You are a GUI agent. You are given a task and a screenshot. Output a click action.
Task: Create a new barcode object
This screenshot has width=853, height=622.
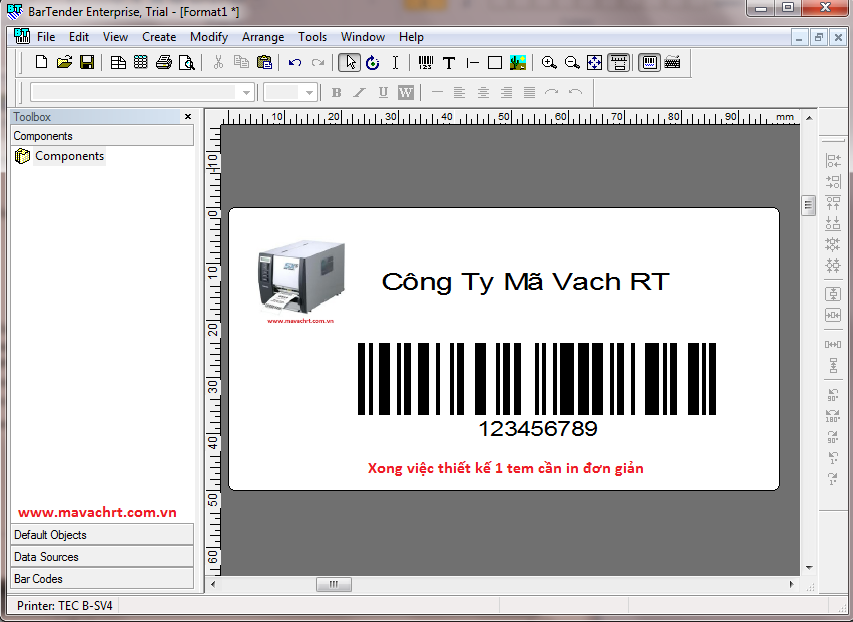426,62
